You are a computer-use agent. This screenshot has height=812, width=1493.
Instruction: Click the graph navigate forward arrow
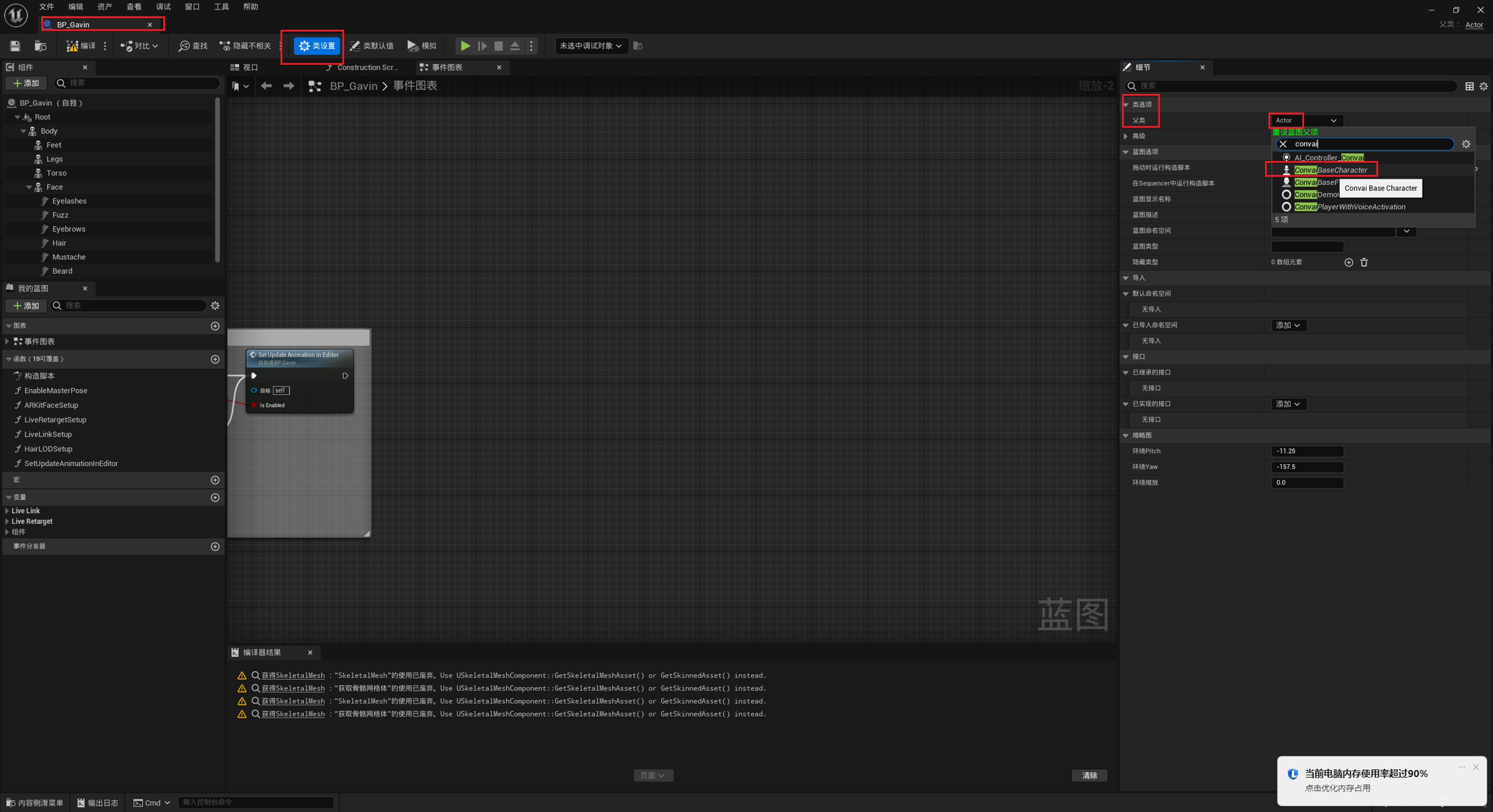[288, 86]
